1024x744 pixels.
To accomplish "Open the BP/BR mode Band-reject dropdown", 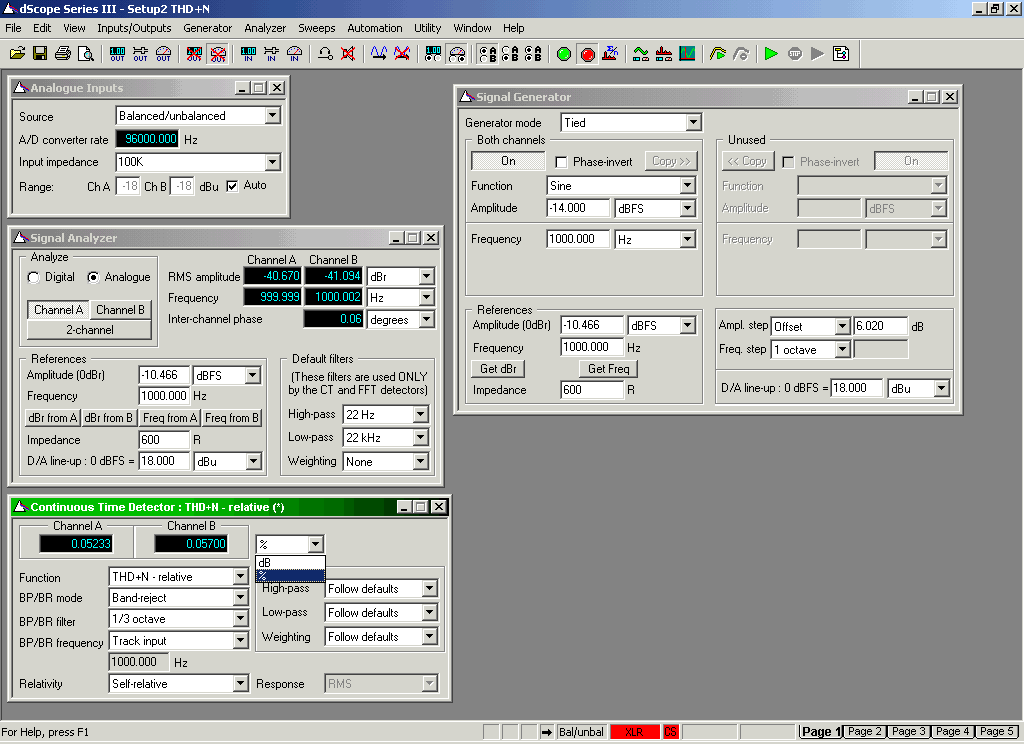I will pos(240,598).
